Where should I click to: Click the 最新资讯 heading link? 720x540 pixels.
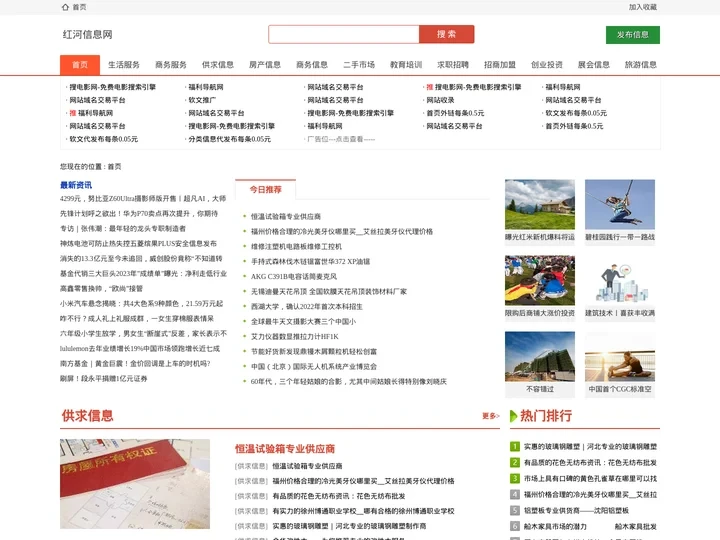click(76, 185)
